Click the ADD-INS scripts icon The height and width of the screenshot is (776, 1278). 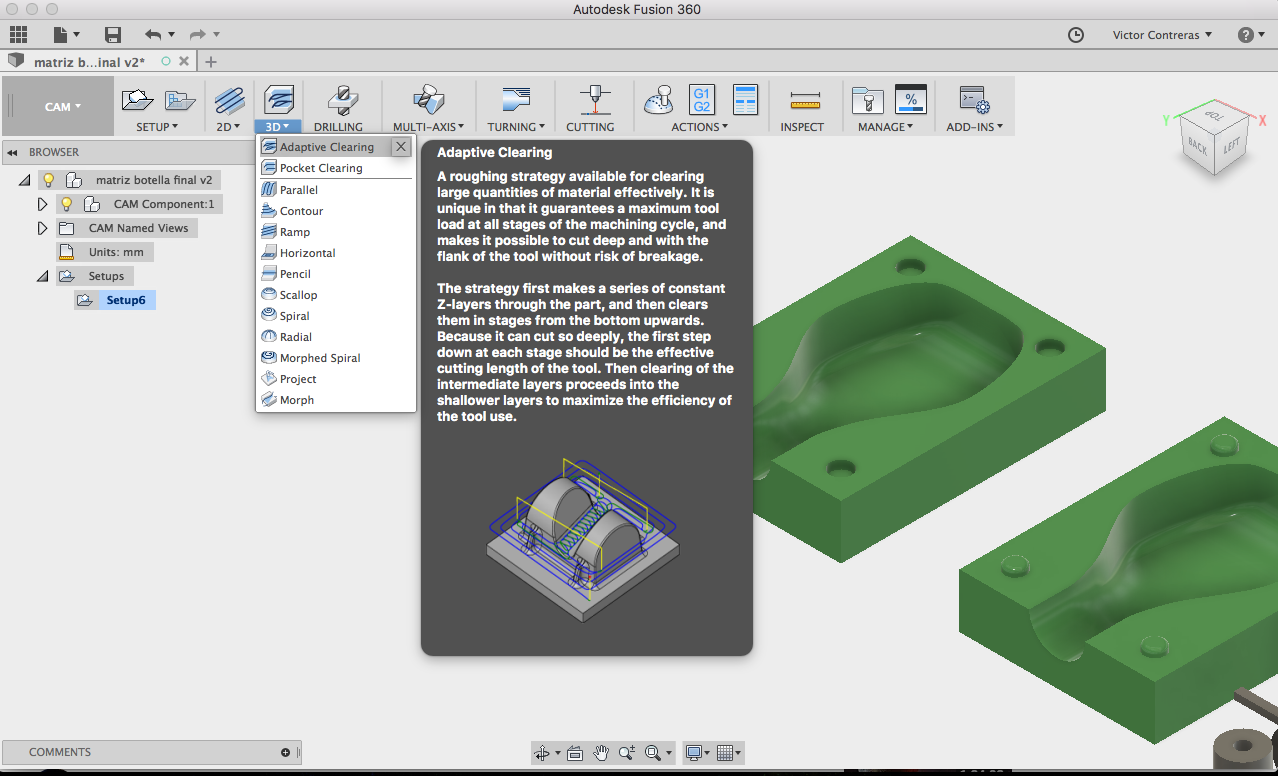[x=974, y=100]
